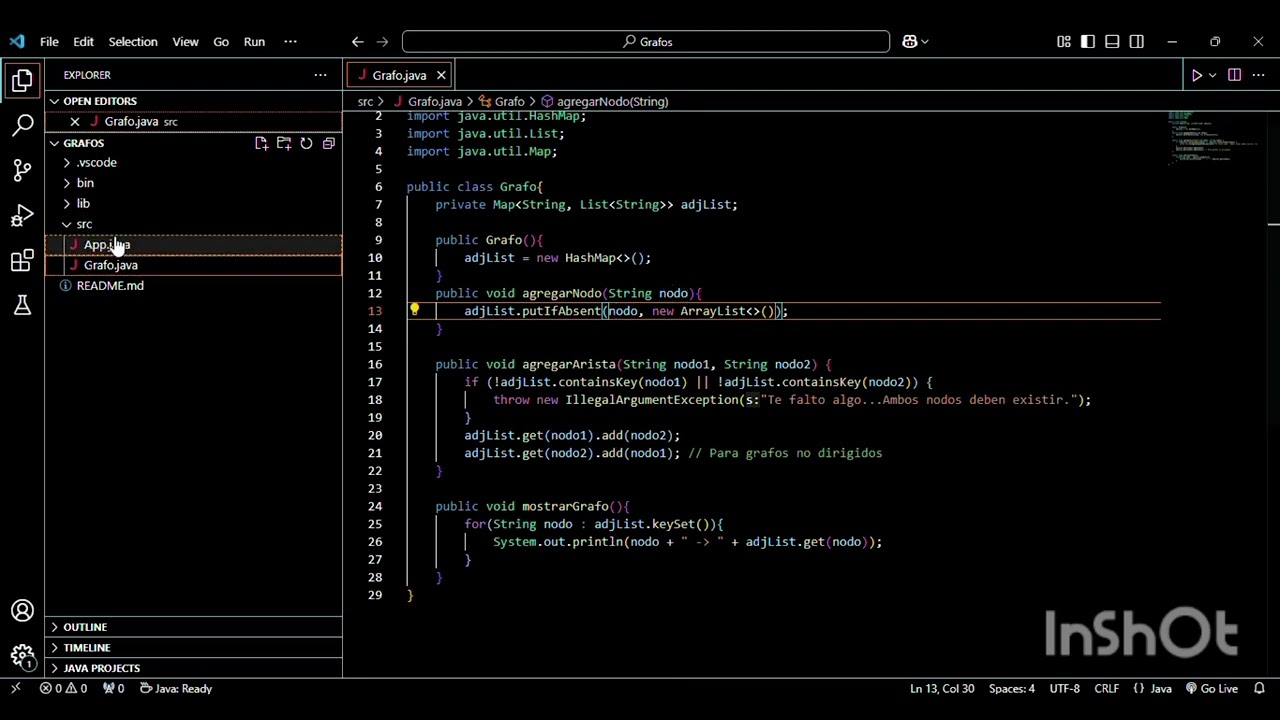Change indentation via Spaces: 4
The height and width of the screenshot is (720, 1280).
click(1012, 688)
